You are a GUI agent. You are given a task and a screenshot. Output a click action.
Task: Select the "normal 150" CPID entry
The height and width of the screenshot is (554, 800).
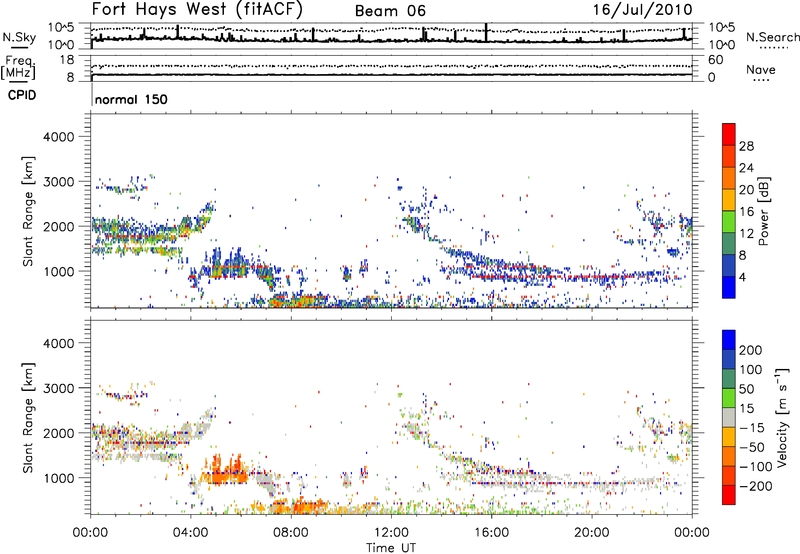(x=131, y=99)
